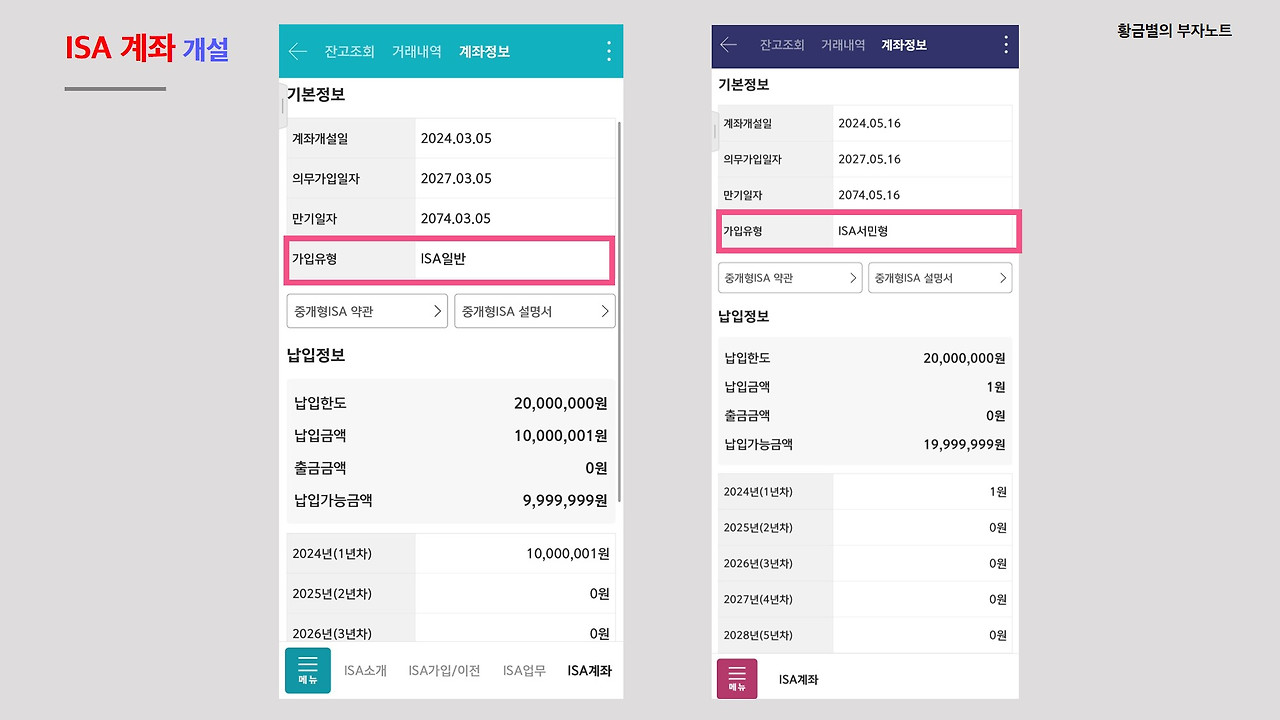Image resolution: width=1280 pixels, height=720 pixels.
Task: Click mandatory period date 2027.05.16
Action: point(869,159)
